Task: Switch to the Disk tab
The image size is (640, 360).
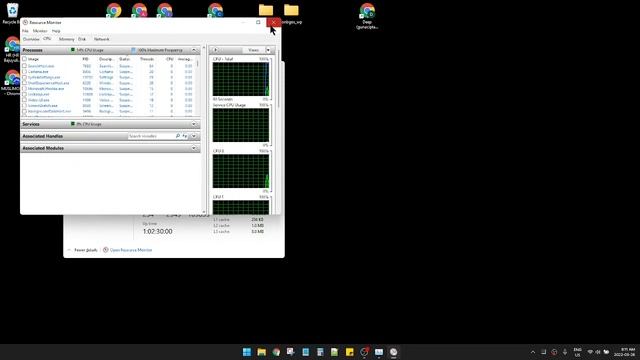Action: (x=82, y=39)
